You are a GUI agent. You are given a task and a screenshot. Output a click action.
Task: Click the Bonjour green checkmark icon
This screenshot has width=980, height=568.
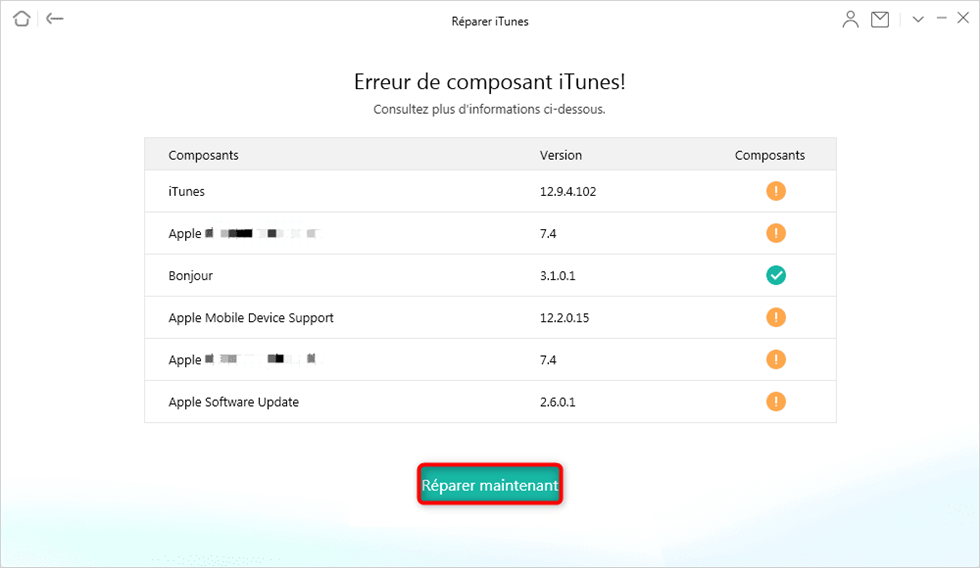(x=776, y=275)
